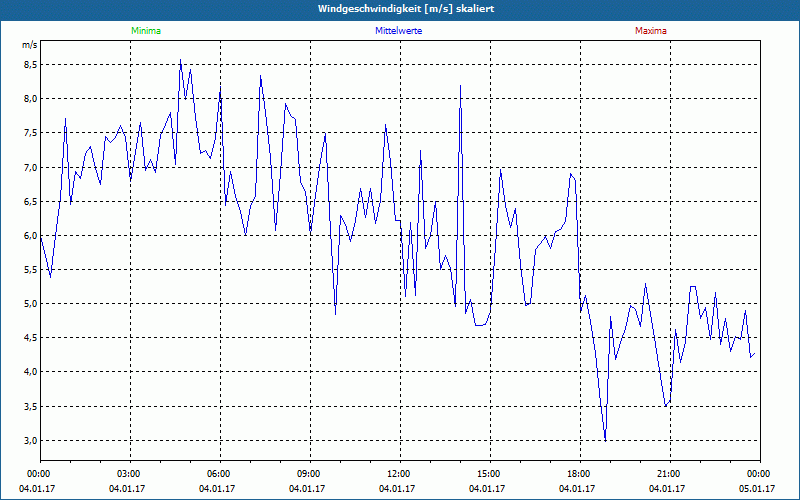Image resolution: width=800 pixels, height=500 pixels.
Task: Click the Mittelwerte legend label
Action: pos(398,31)
